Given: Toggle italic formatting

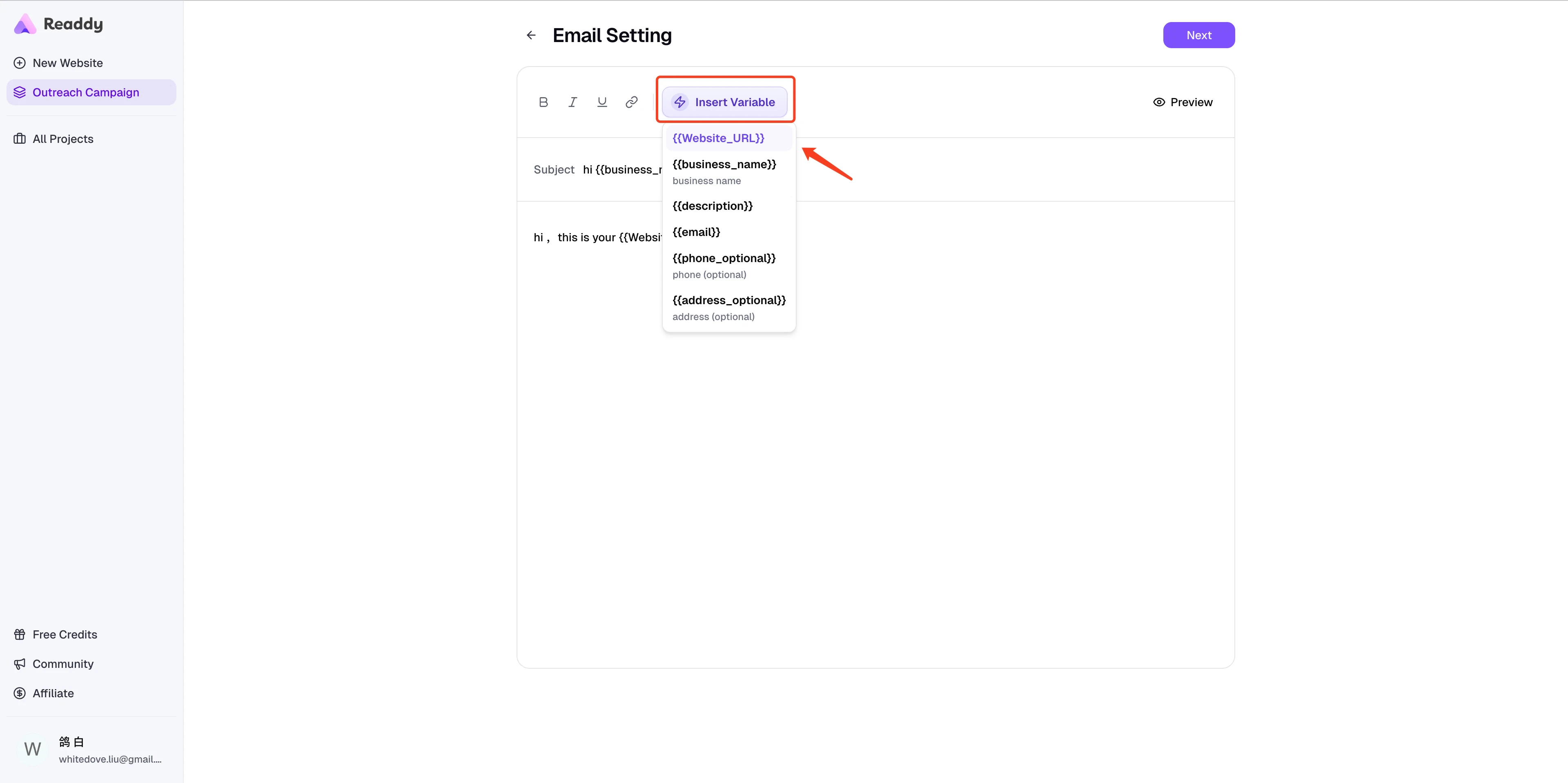Looking at the screenshot, I should tap(573, 102).
